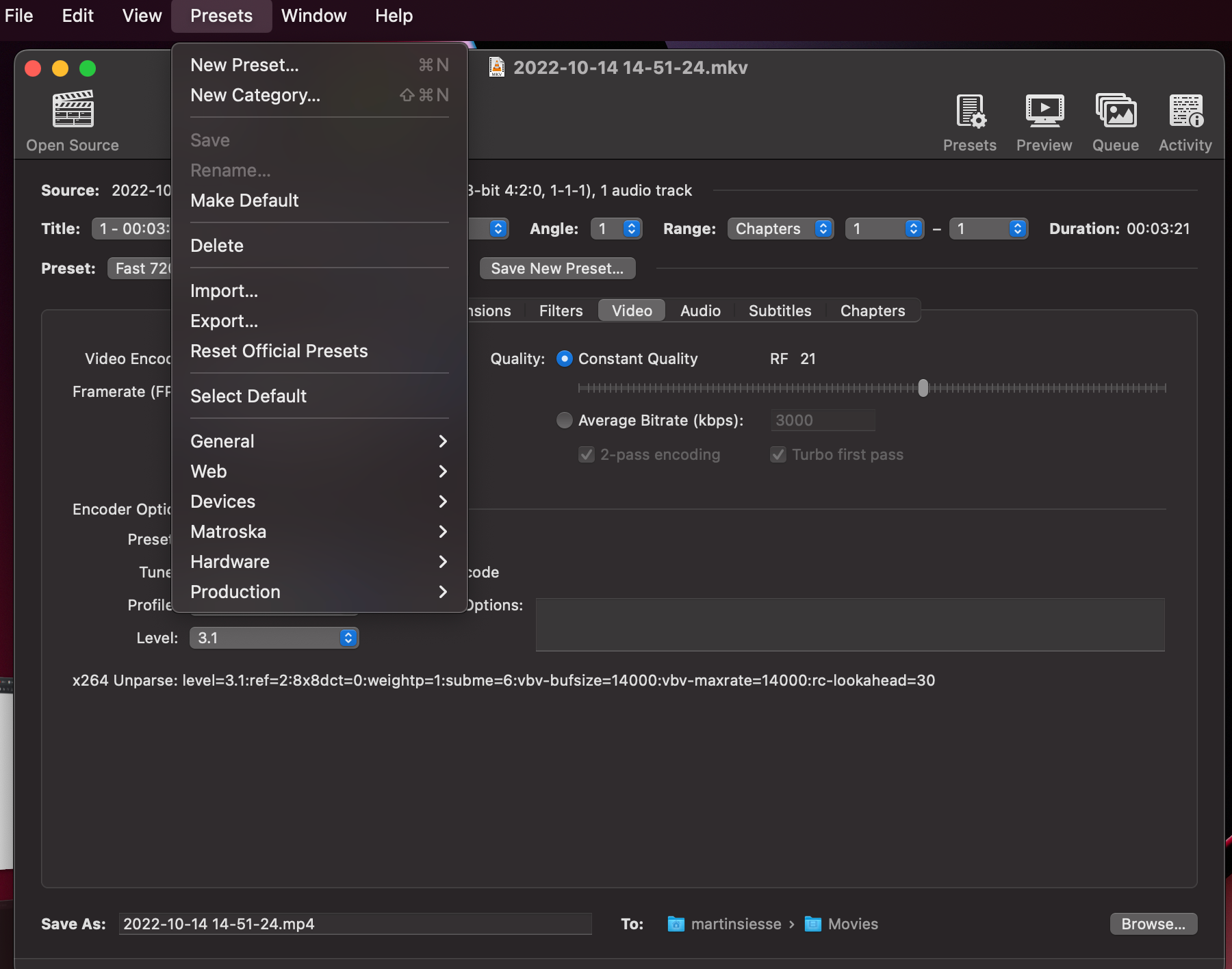
Task: Choose New Category... from the menu
Action: coord(320,95)
